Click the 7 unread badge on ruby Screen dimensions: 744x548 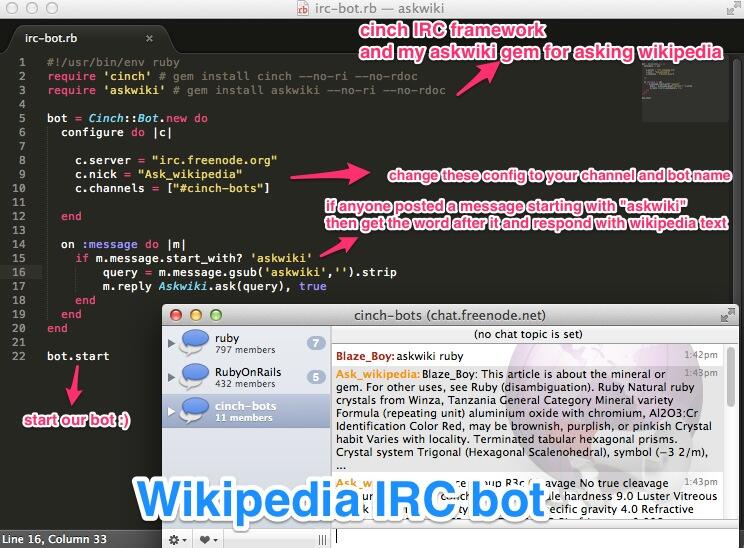(316, 343)
